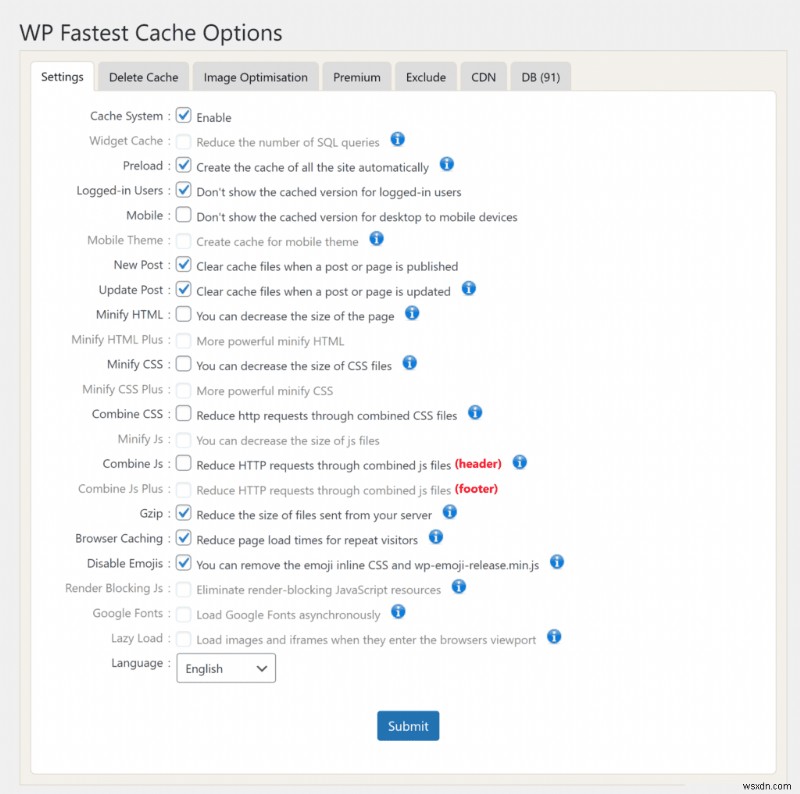Viewport: 800px width, 794px height.
Task: Show info for Combine CSS option
Action: pyautogui.click(x=475, y=412)
